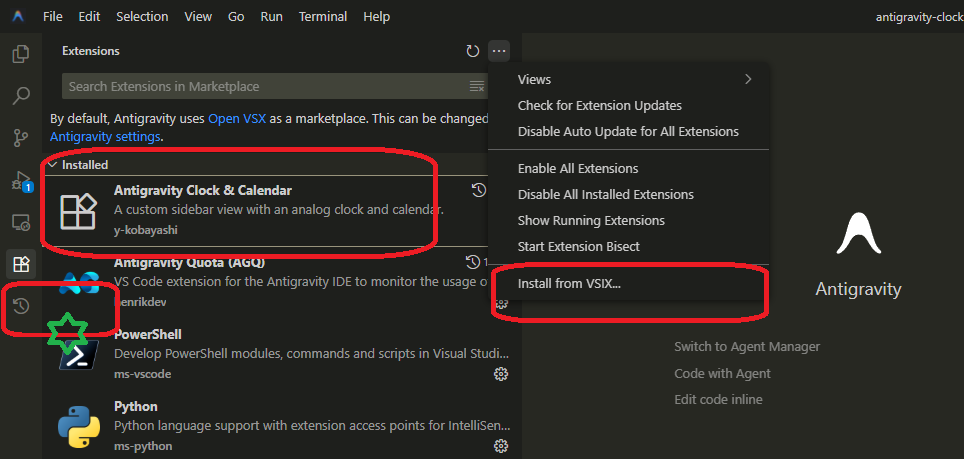Screen dimensions: 964x459
Task: Select the Python extension title
Action: pyautogui.click(x=136, y=406)
